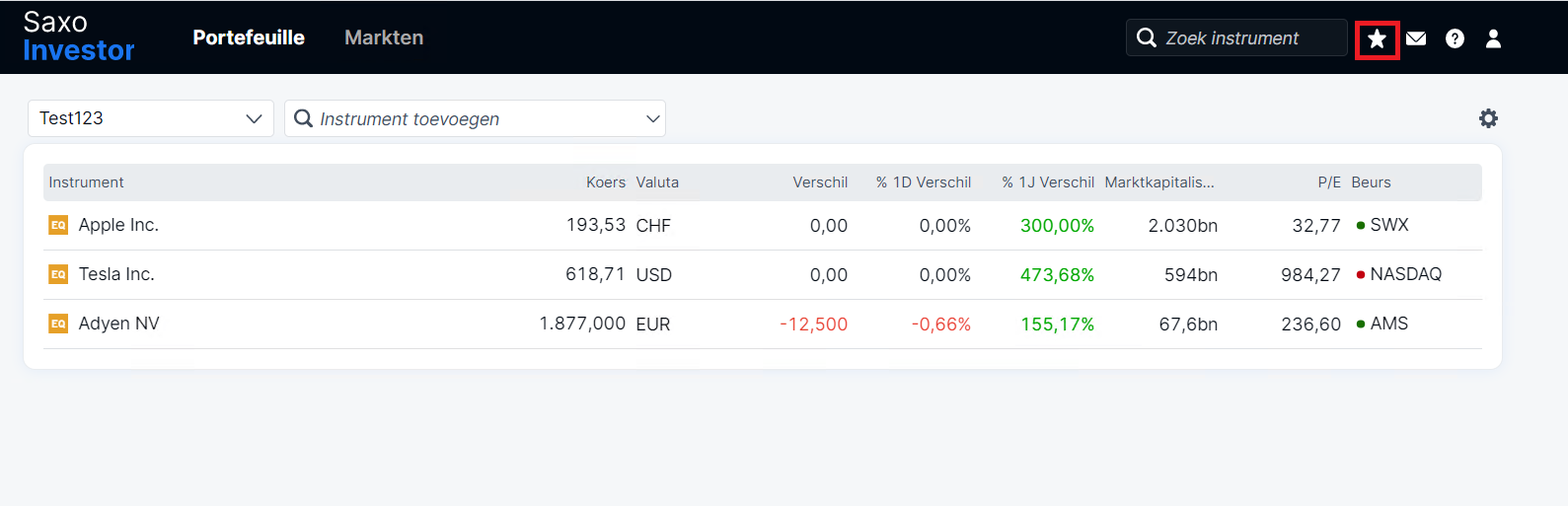Click the 155,17% yearly change value

[x=1057, y=325]
